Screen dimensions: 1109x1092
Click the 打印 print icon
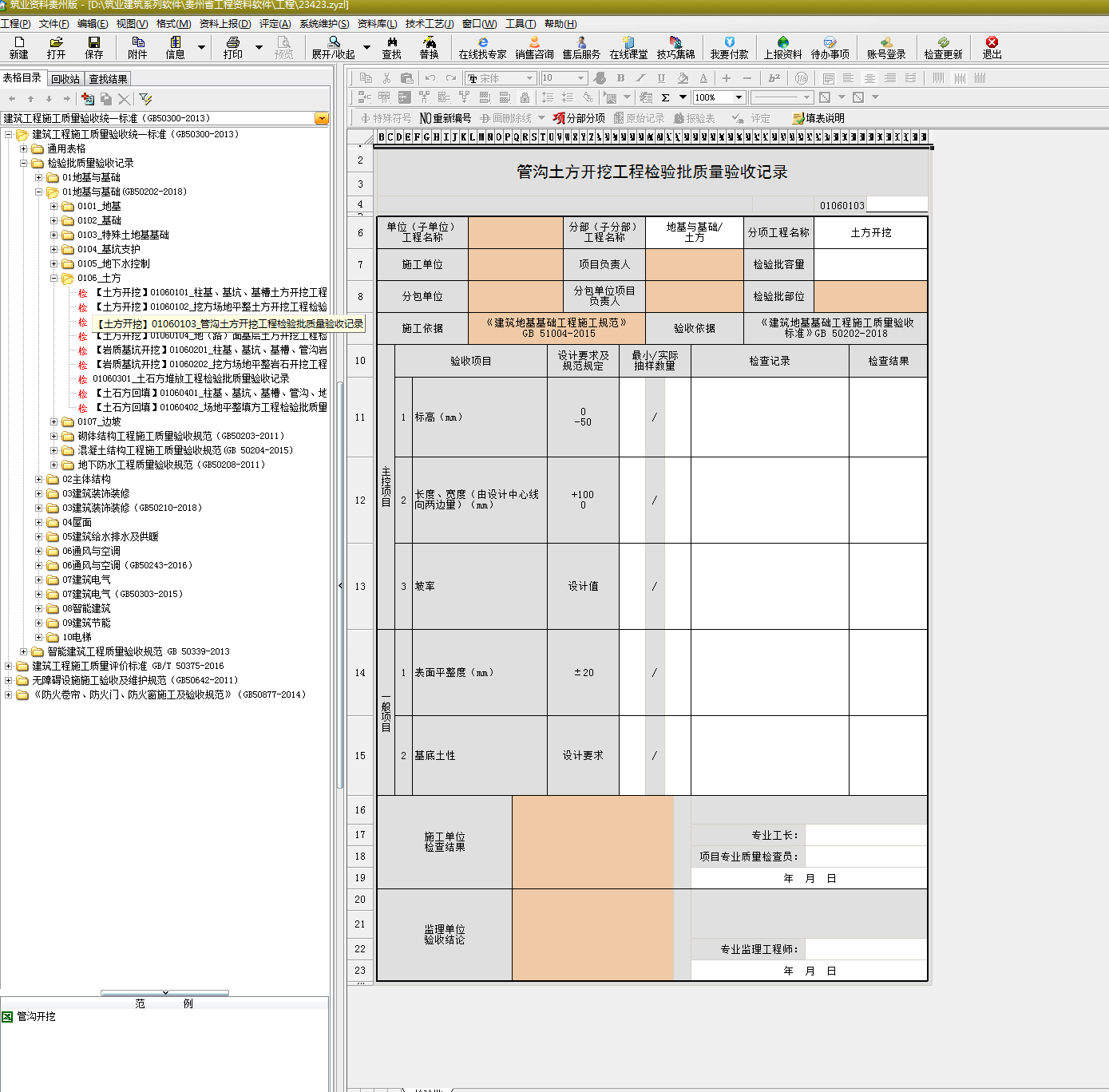(233, 48)
